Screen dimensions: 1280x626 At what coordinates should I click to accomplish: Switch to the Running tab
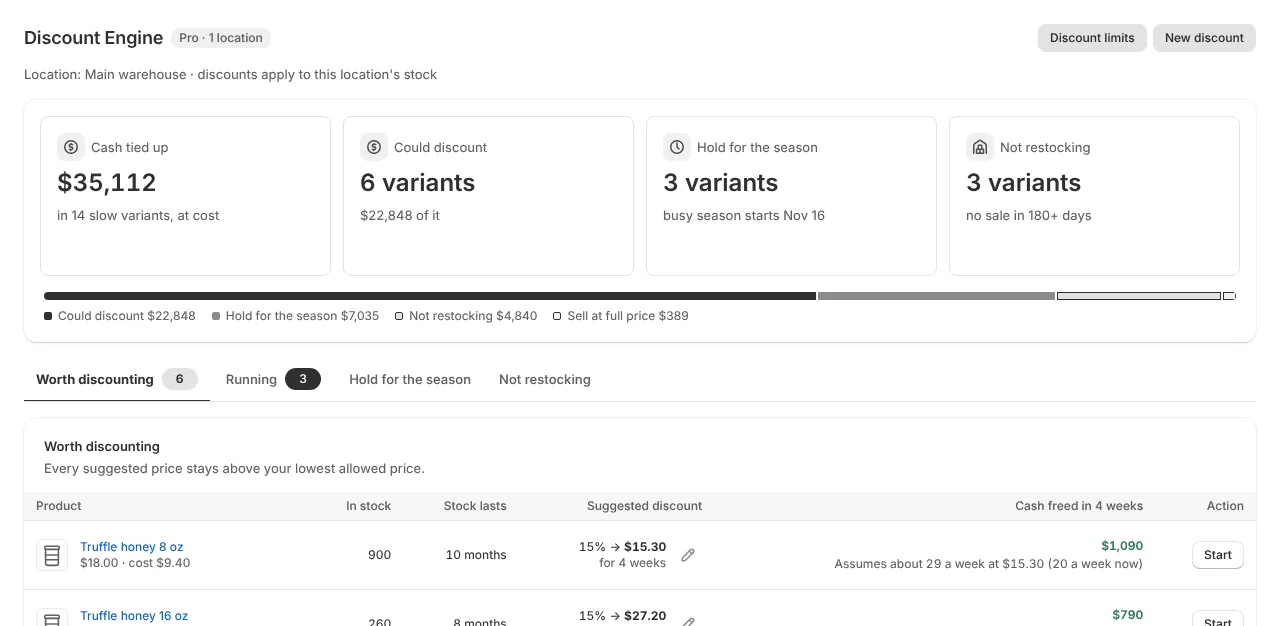tap(273, 379)
